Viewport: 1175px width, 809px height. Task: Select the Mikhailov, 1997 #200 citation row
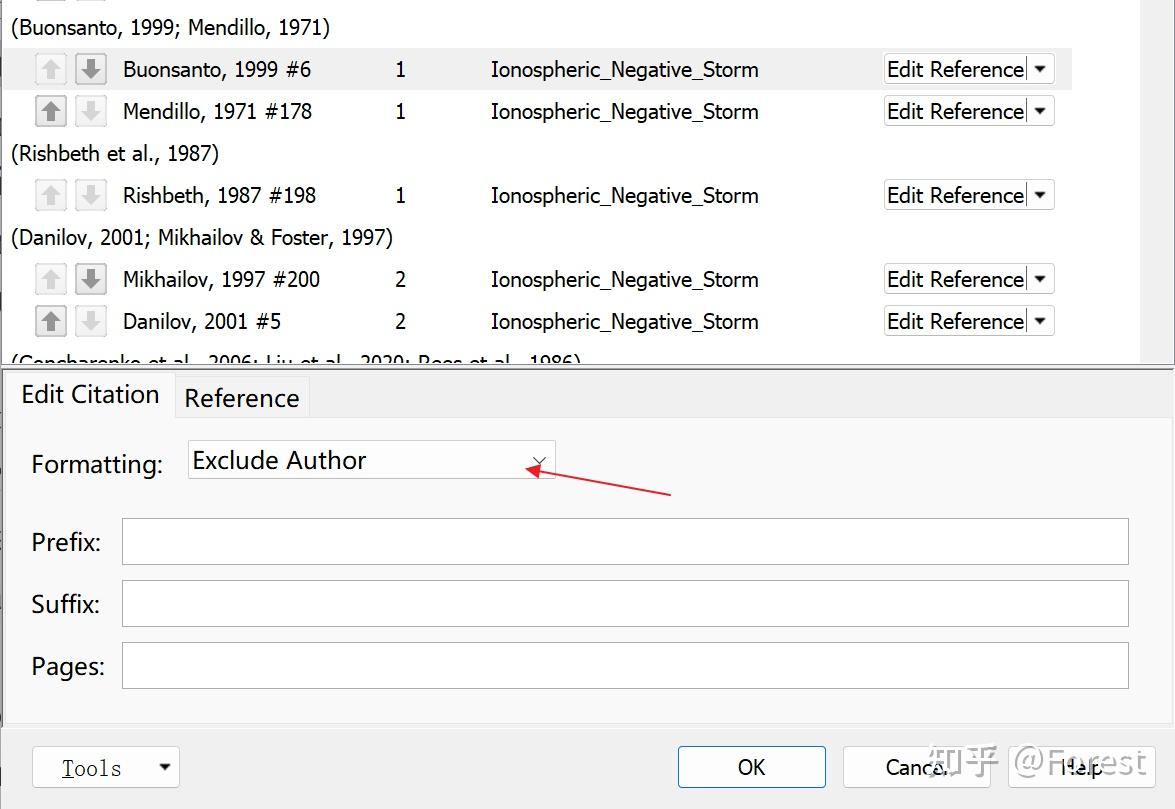[x=221, y=279]
